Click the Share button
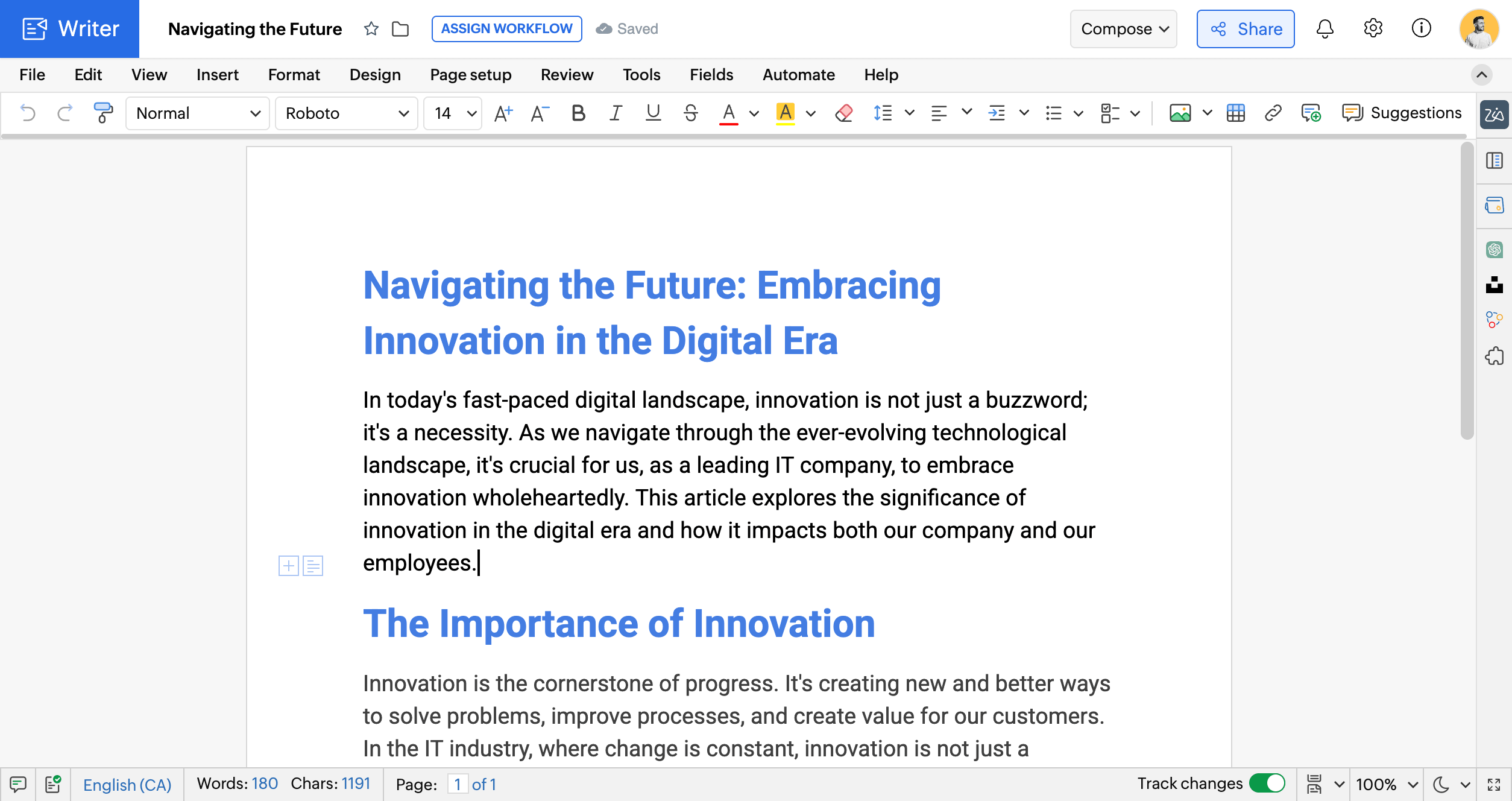This screenshot has width=1512, height=801. pos(1246,28)
